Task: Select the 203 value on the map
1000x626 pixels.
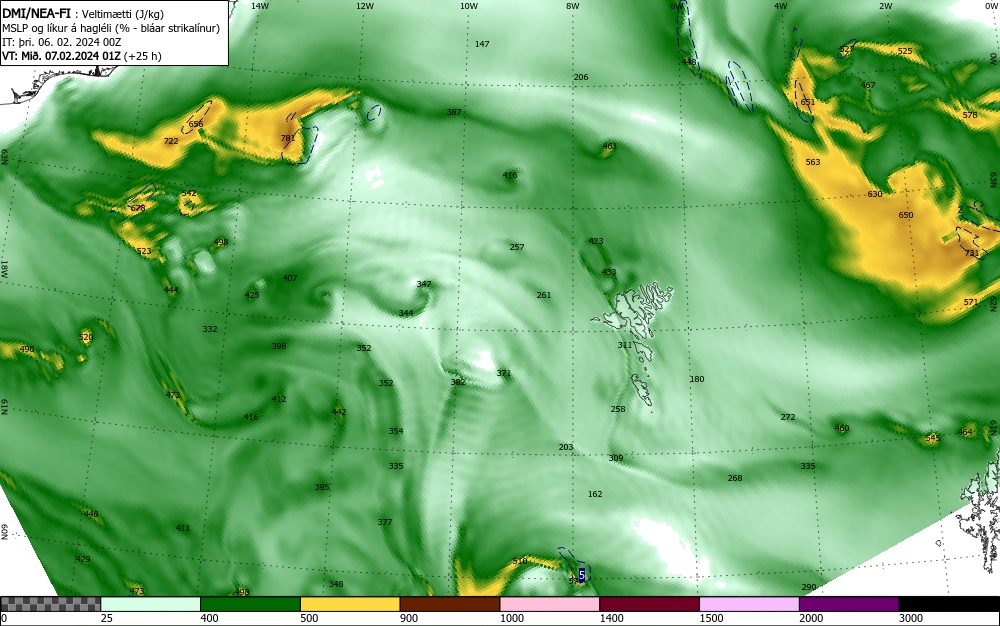Action: 566,447
